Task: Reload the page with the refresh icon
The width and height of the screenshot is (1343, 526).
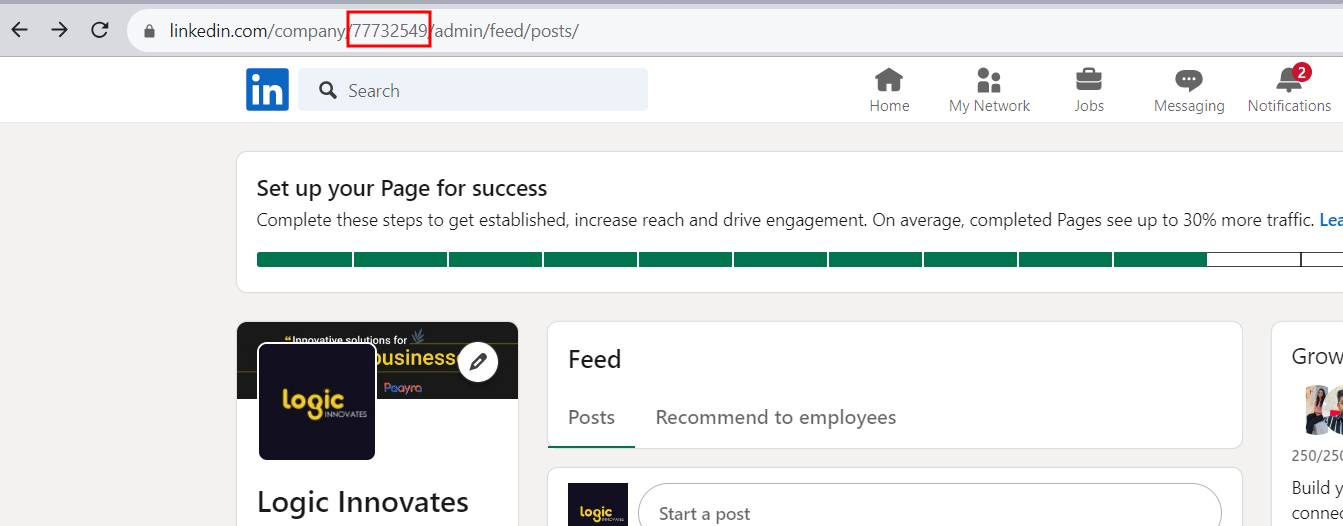Action: click(100, 30)
